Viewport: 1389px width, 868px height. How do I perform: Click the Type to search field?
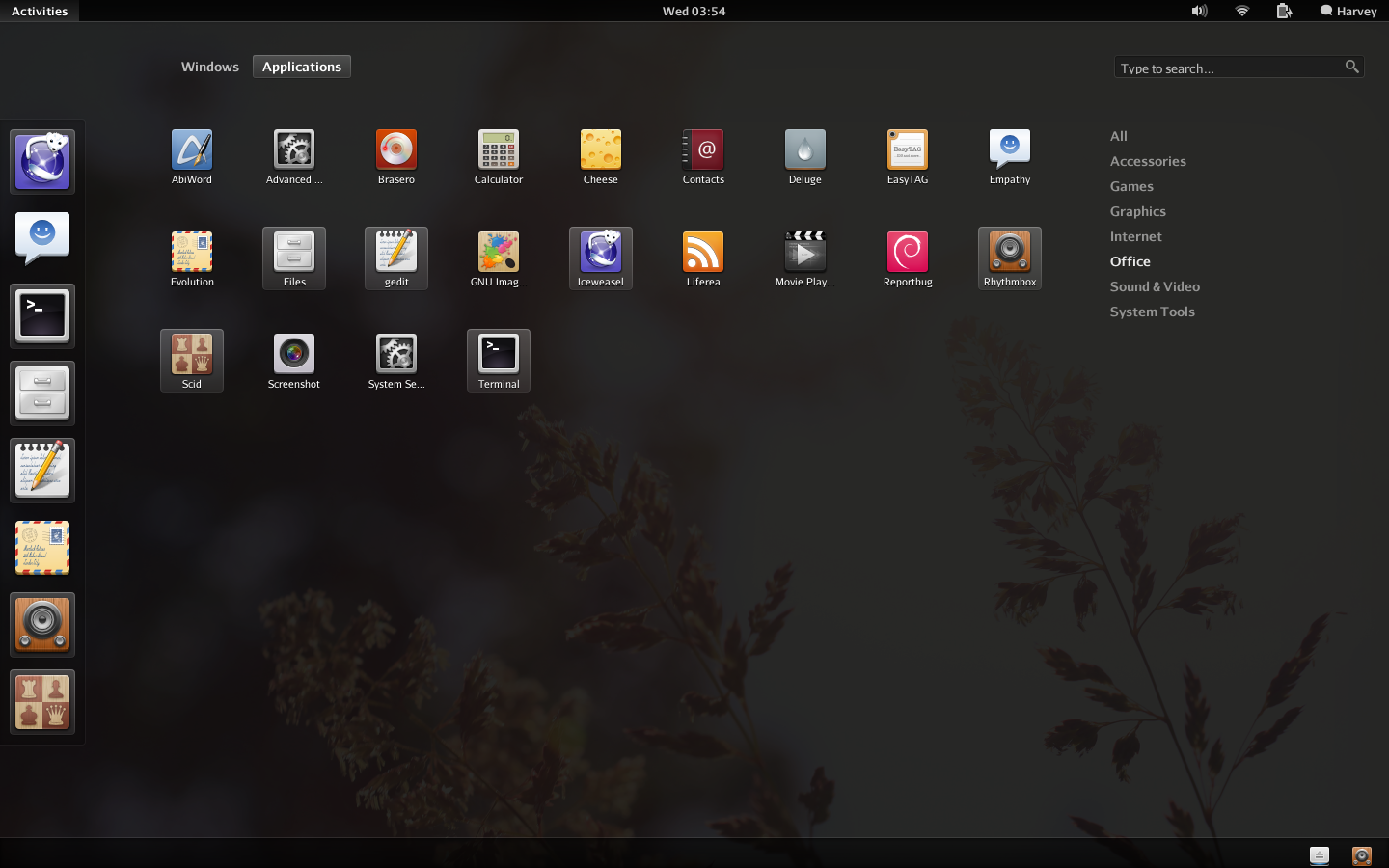pos(1239,68)
